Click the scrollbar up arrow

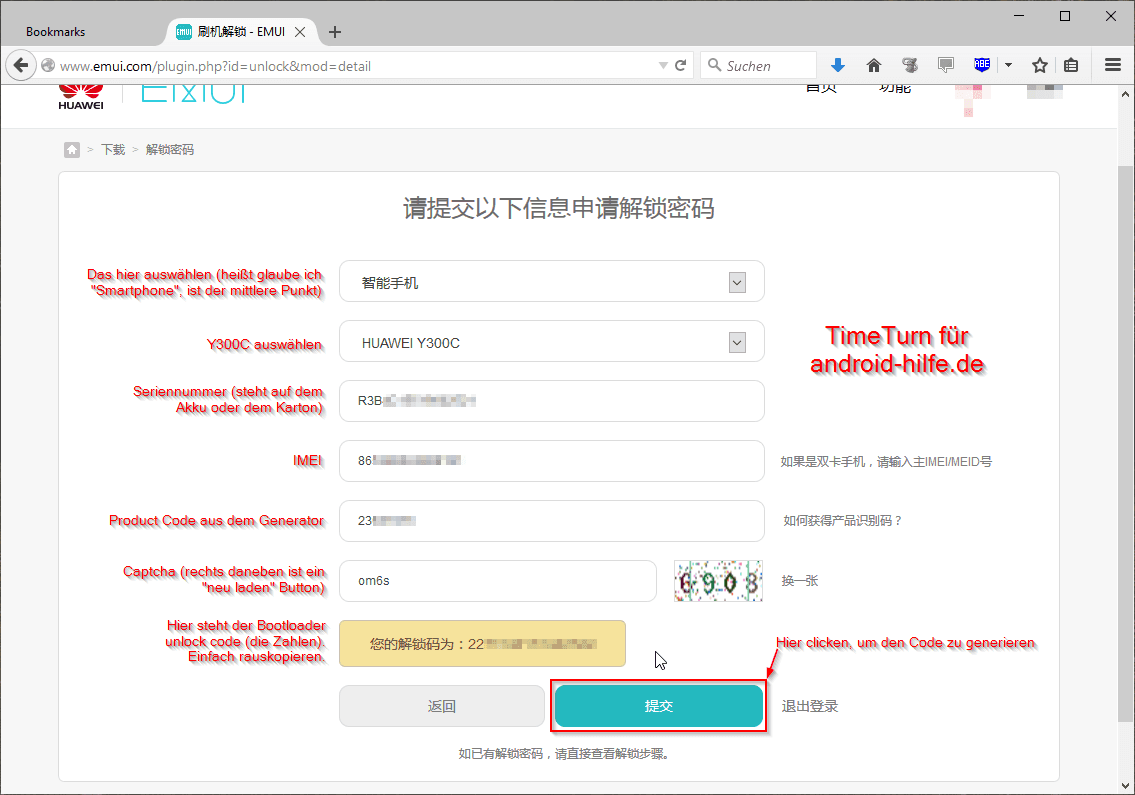point(1126,94)
